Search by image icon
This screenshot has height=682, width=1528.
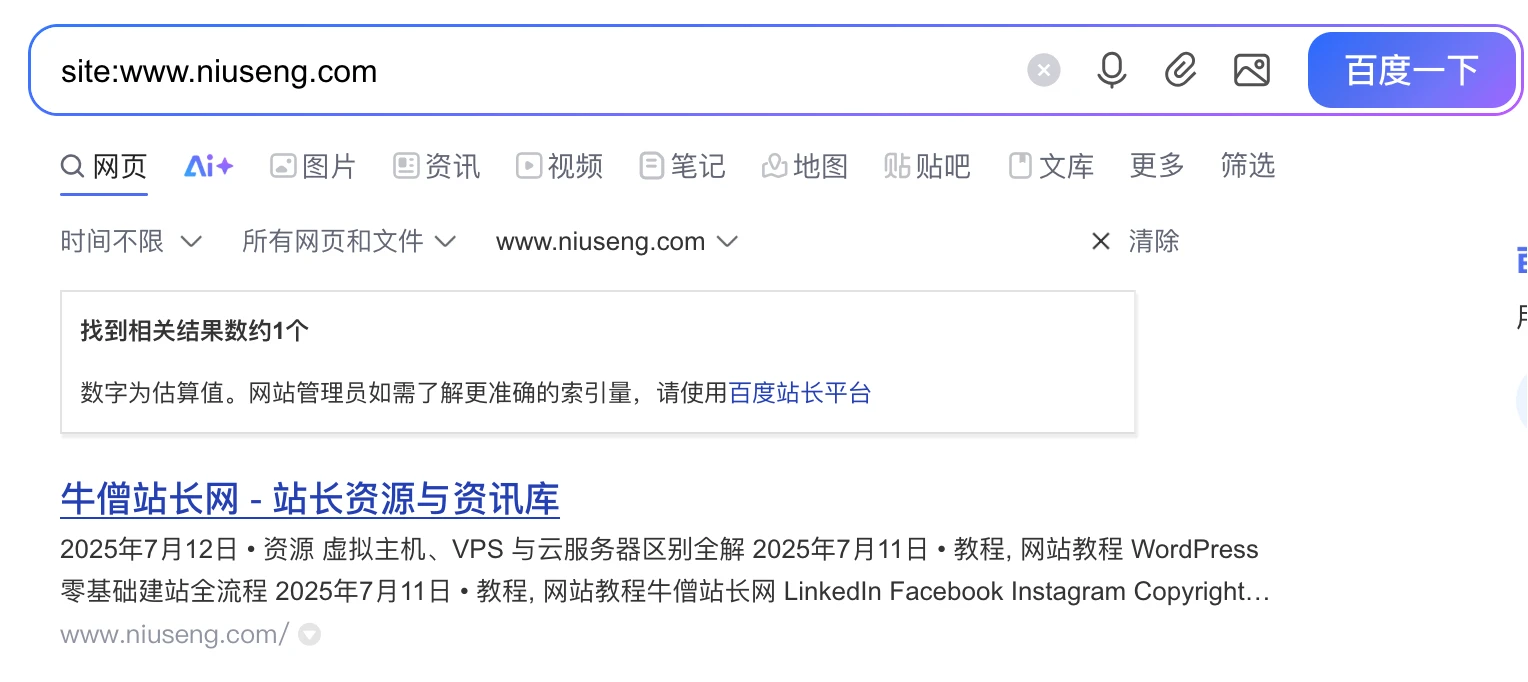(x=1251, y=71)
